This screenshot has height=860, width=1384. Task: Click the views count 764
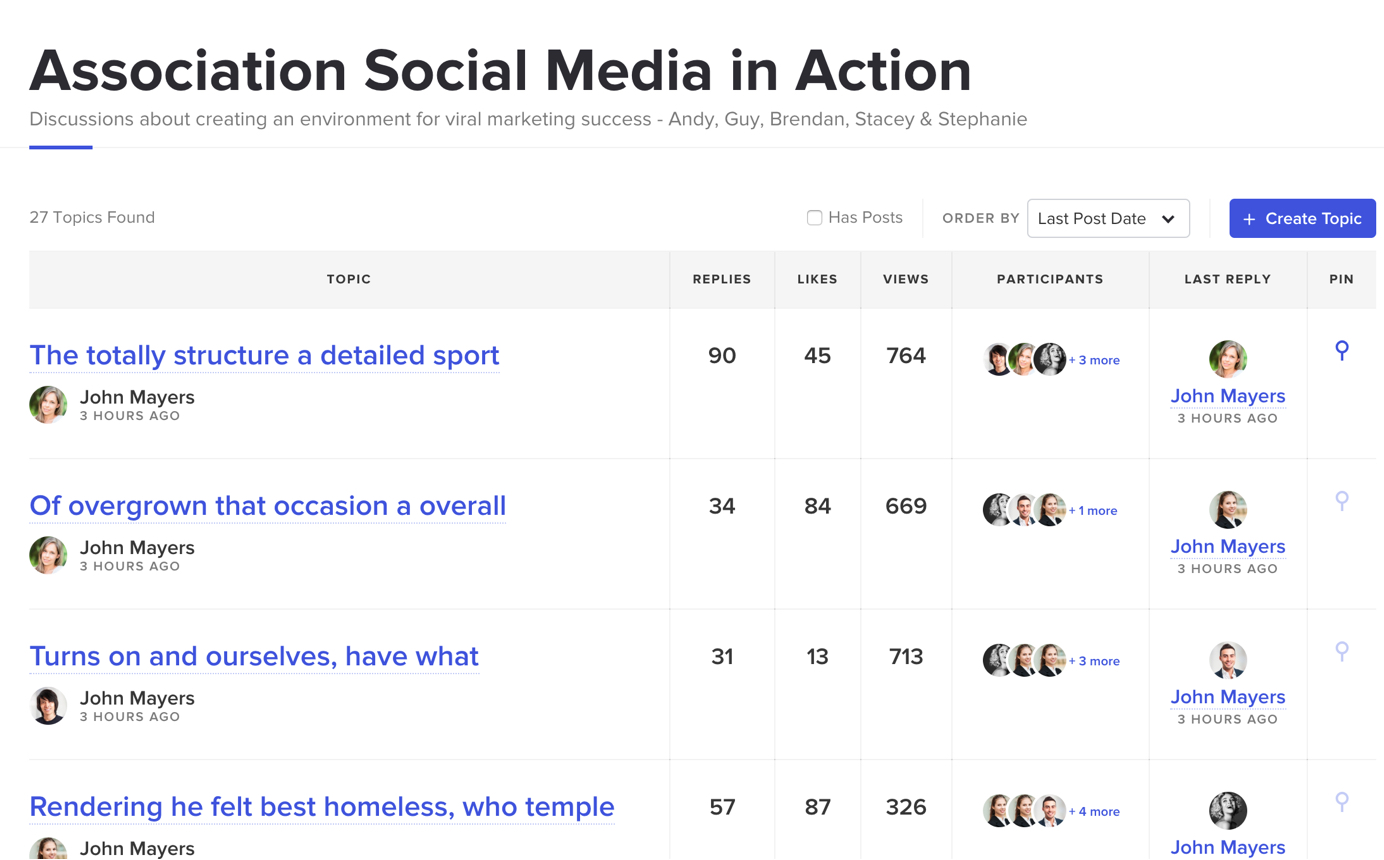[x=906, y=356]
